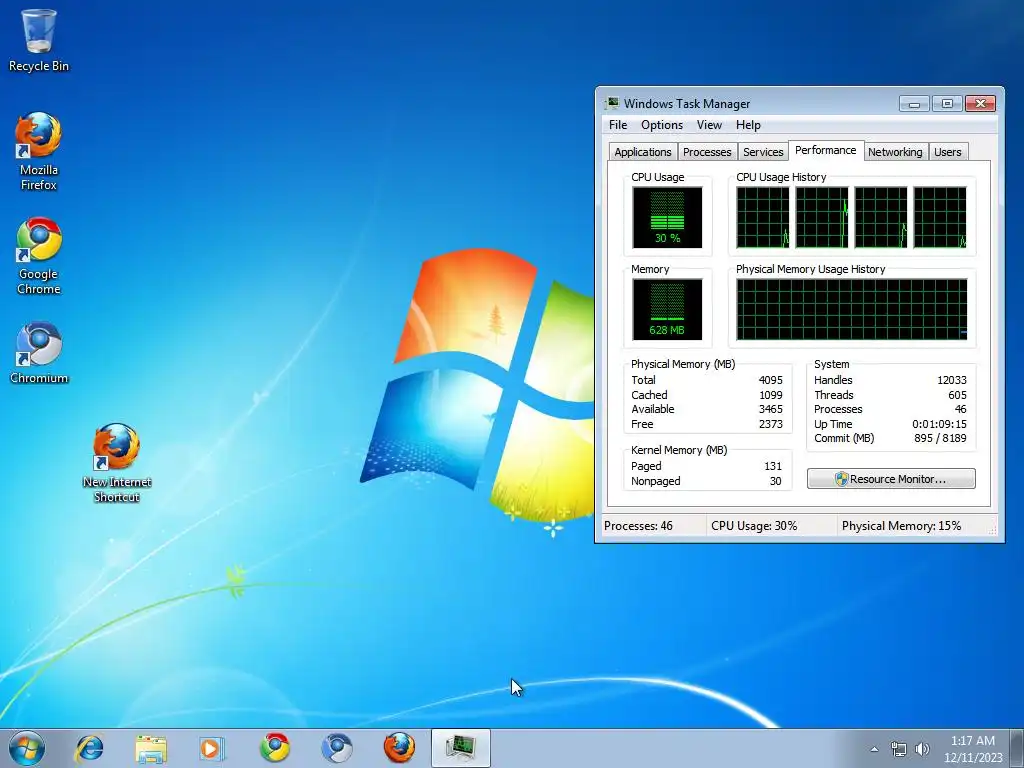Maximize the Windows Task Manager window
The height and width of the screenshot is (768, 1024).
click(947, 103)
